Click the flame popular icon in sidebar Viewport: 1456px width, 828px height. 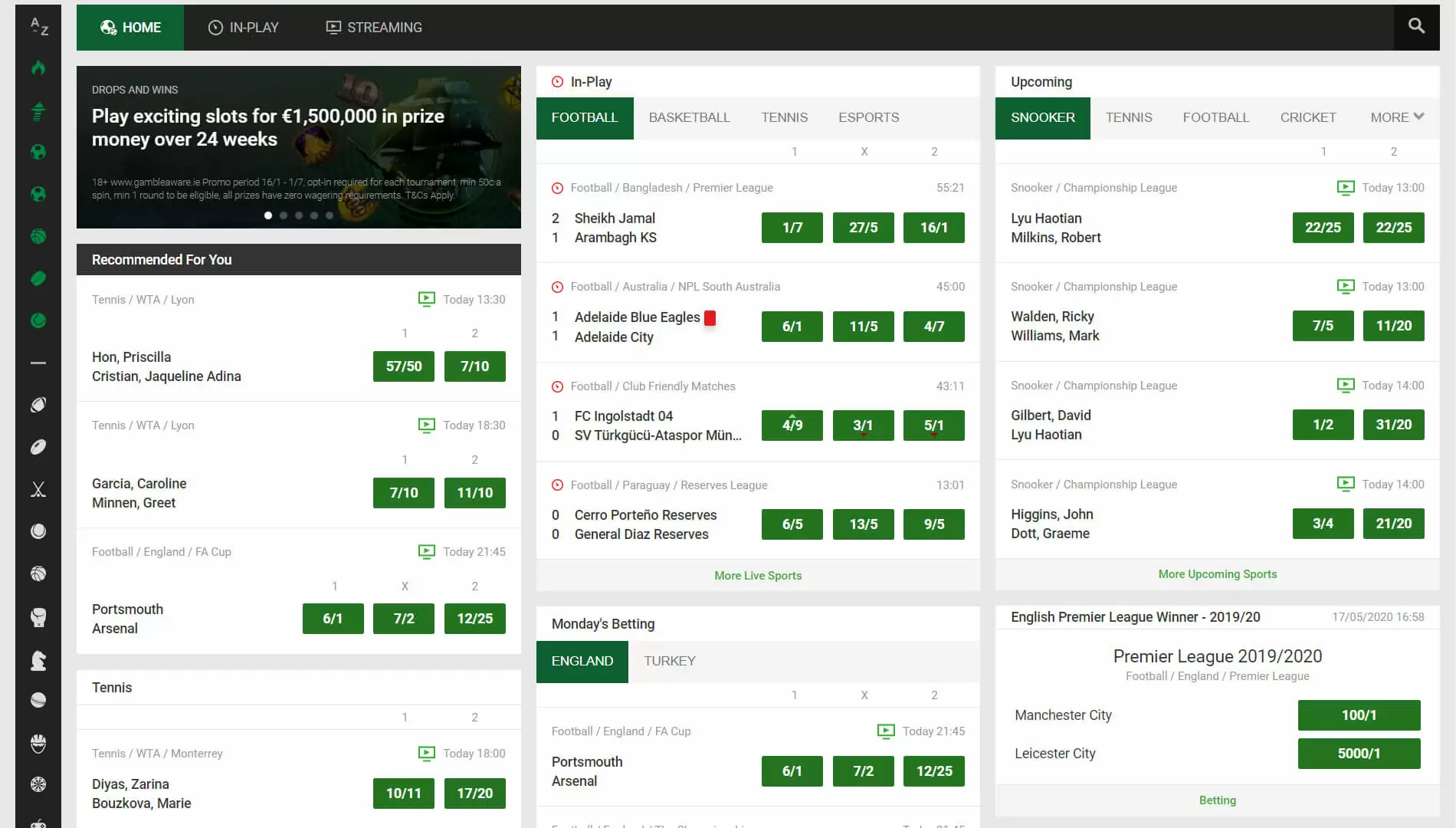point(38,68)
